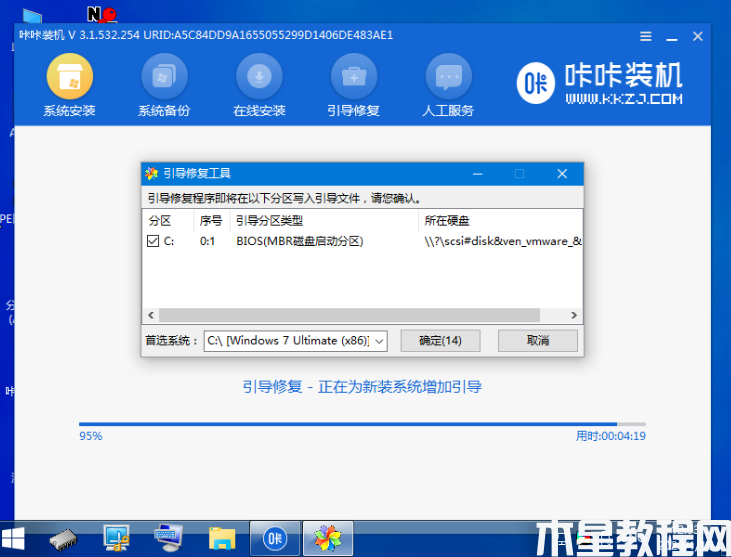
Task: Switch to colorful pinwheel boot repair taskbar button
Action: tap(328, 539)
